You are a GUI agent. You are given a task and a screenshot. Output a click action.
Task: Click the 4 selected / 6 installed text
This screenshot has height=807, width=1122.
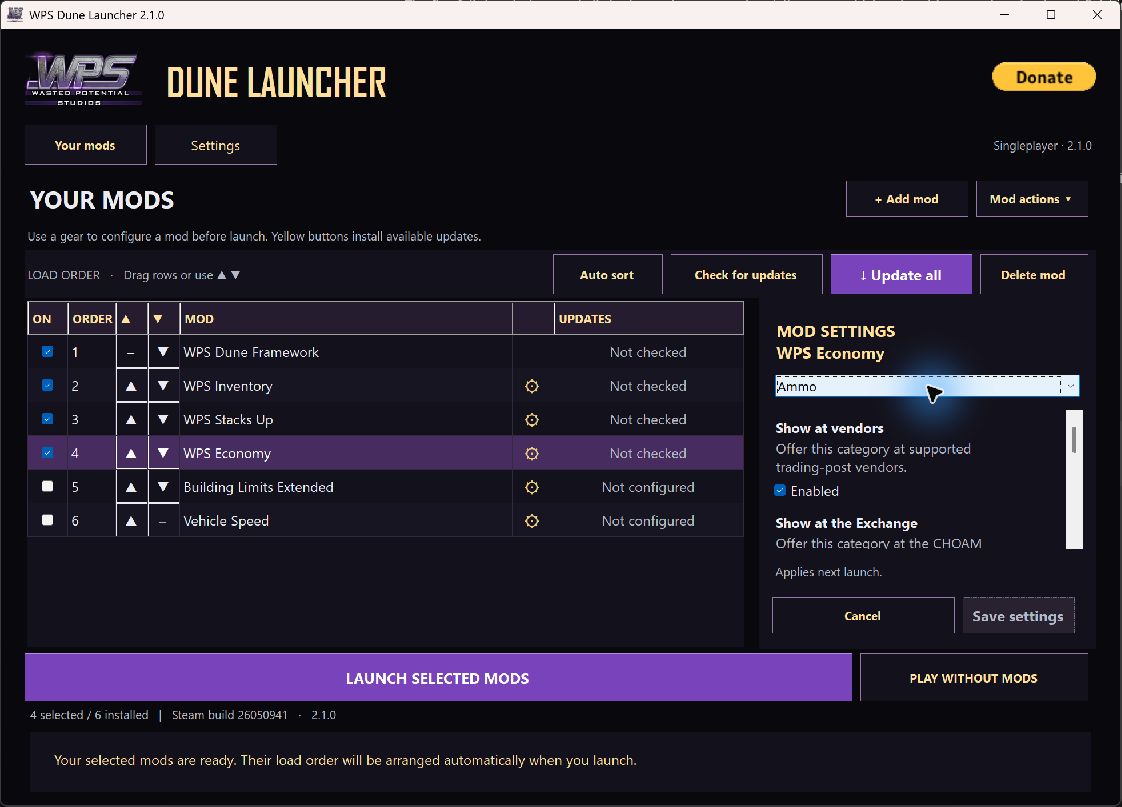pos(89,715)
